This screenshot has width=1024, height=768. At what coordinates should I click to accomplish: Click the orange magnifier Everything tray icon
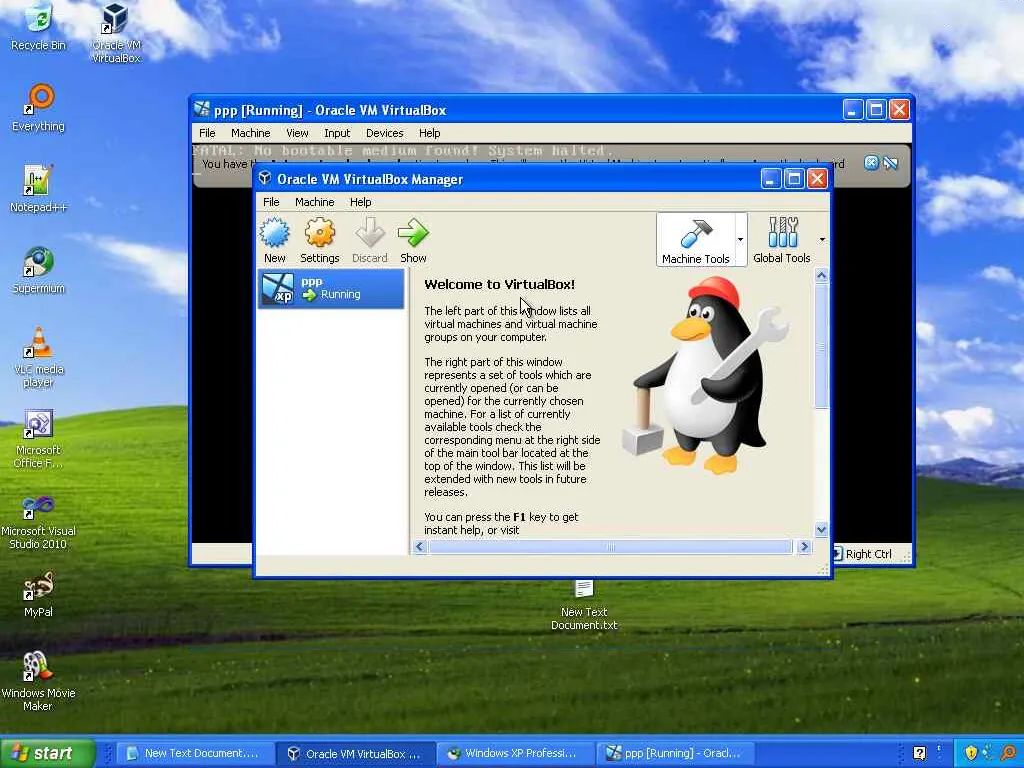pos(1010,754)
